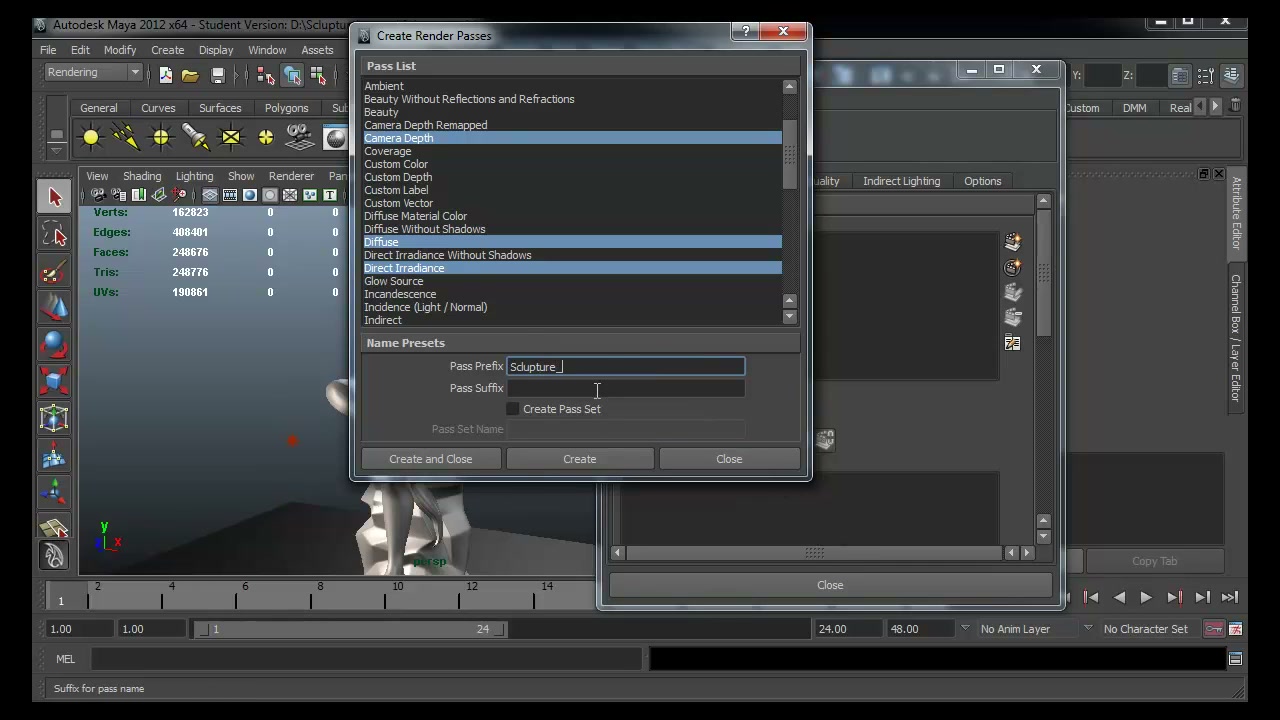Click the Close button in Create Render Passes

729,459
